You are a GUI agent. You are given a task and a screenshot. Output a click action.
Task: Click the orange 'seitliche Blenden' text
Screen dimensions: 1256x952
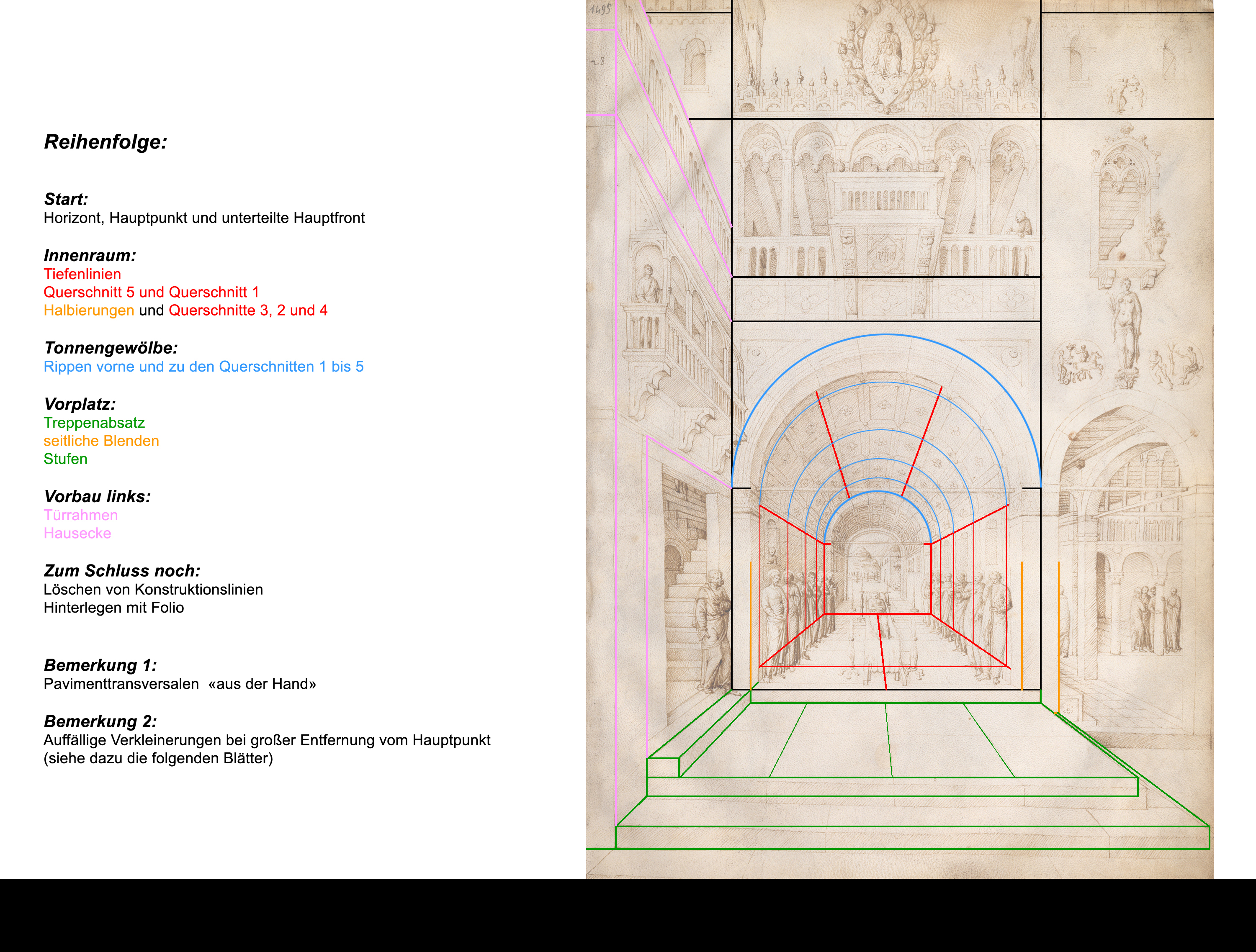[101, 441]
